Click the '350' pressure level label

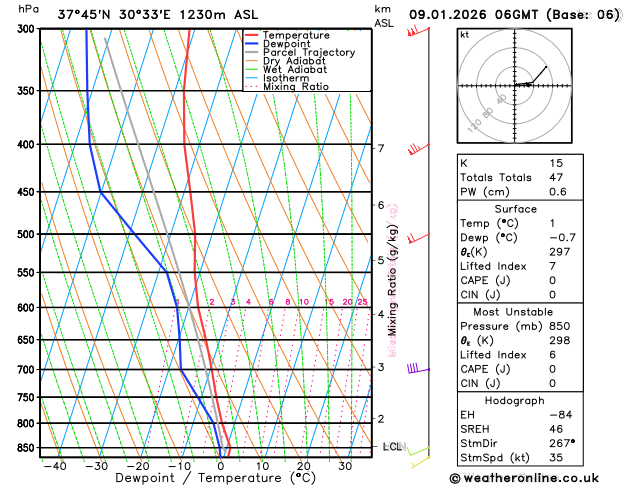pyautogui.click(x=28, y=91)
